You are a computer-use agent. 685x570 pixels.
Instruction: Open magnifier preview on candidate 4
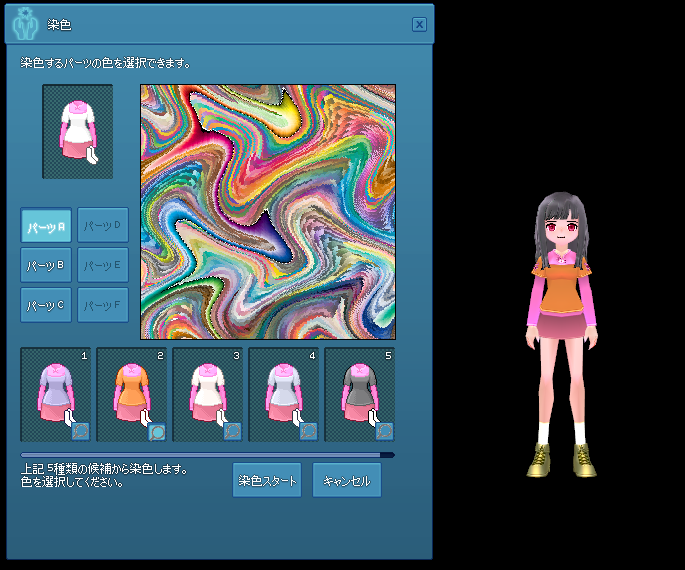(309, 432)
